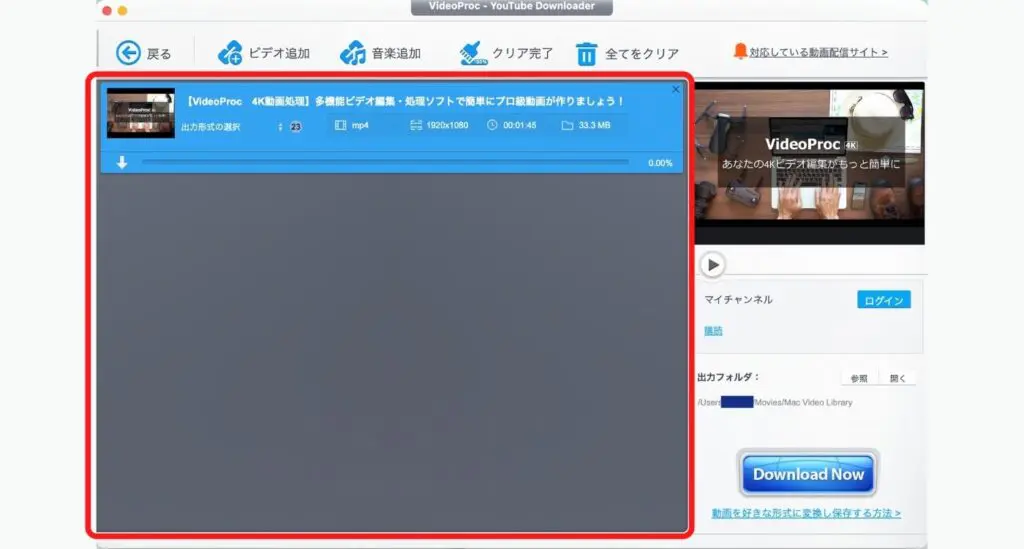
Task: Click the 音楽追加 add music icon
Action: point(353,53)
